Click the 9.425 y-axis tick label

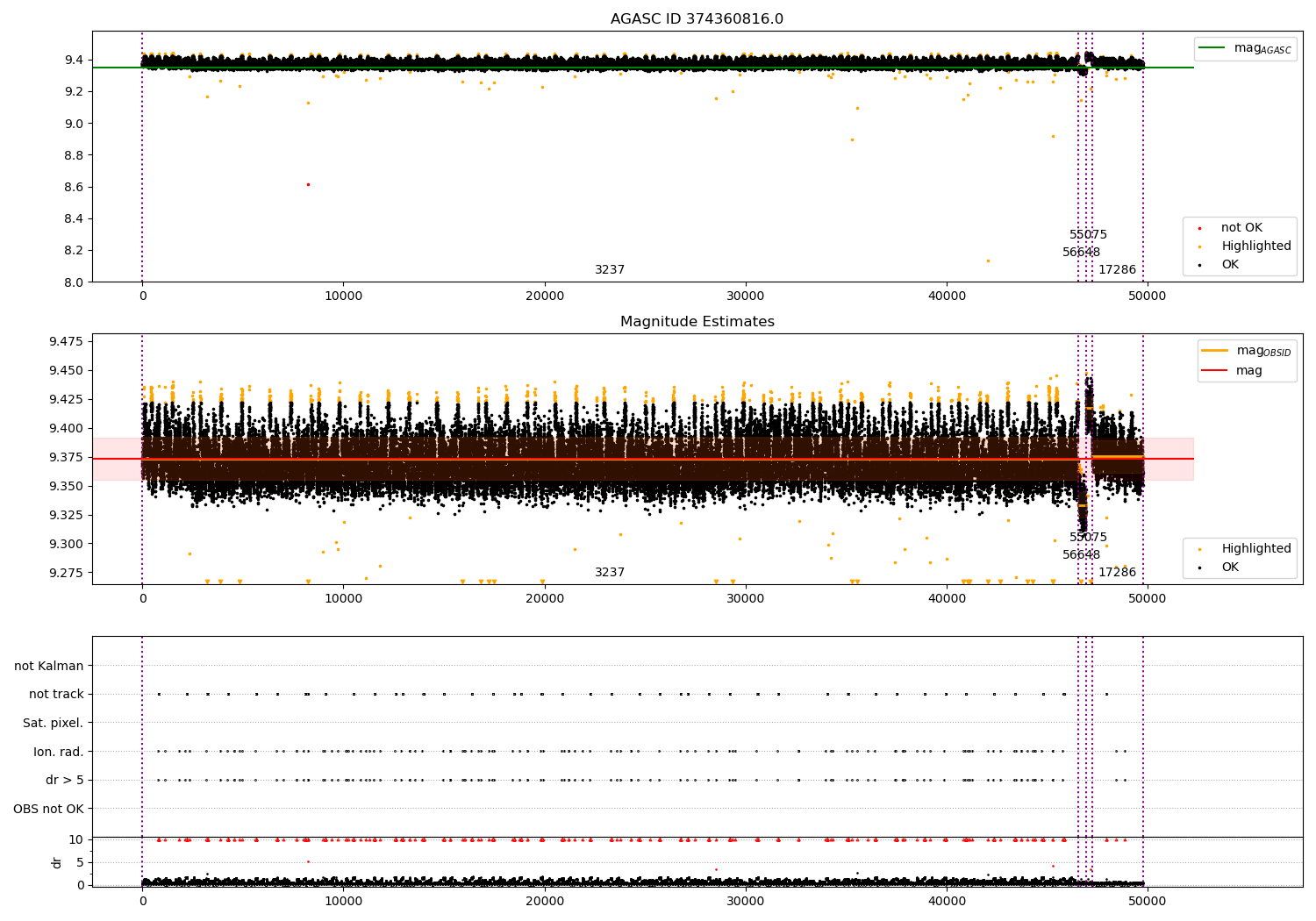tap(67, 399)
